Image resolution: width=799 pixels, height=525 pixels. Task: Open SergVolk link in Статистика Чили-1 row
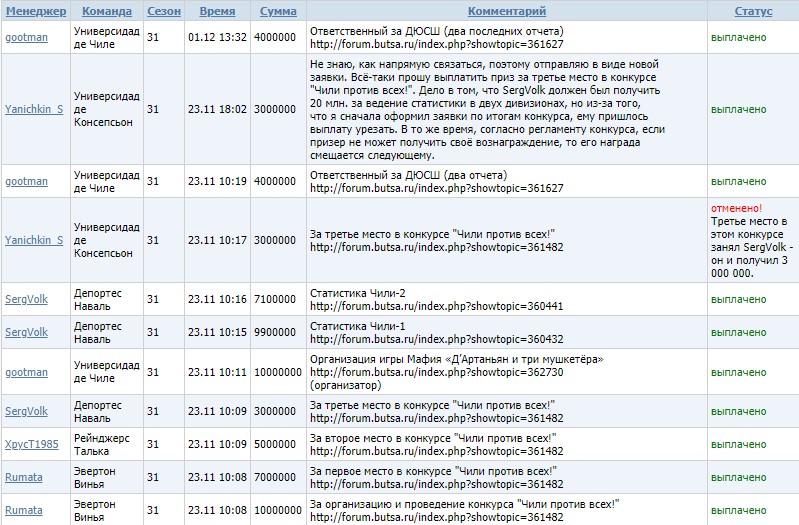tap(26, 331)
